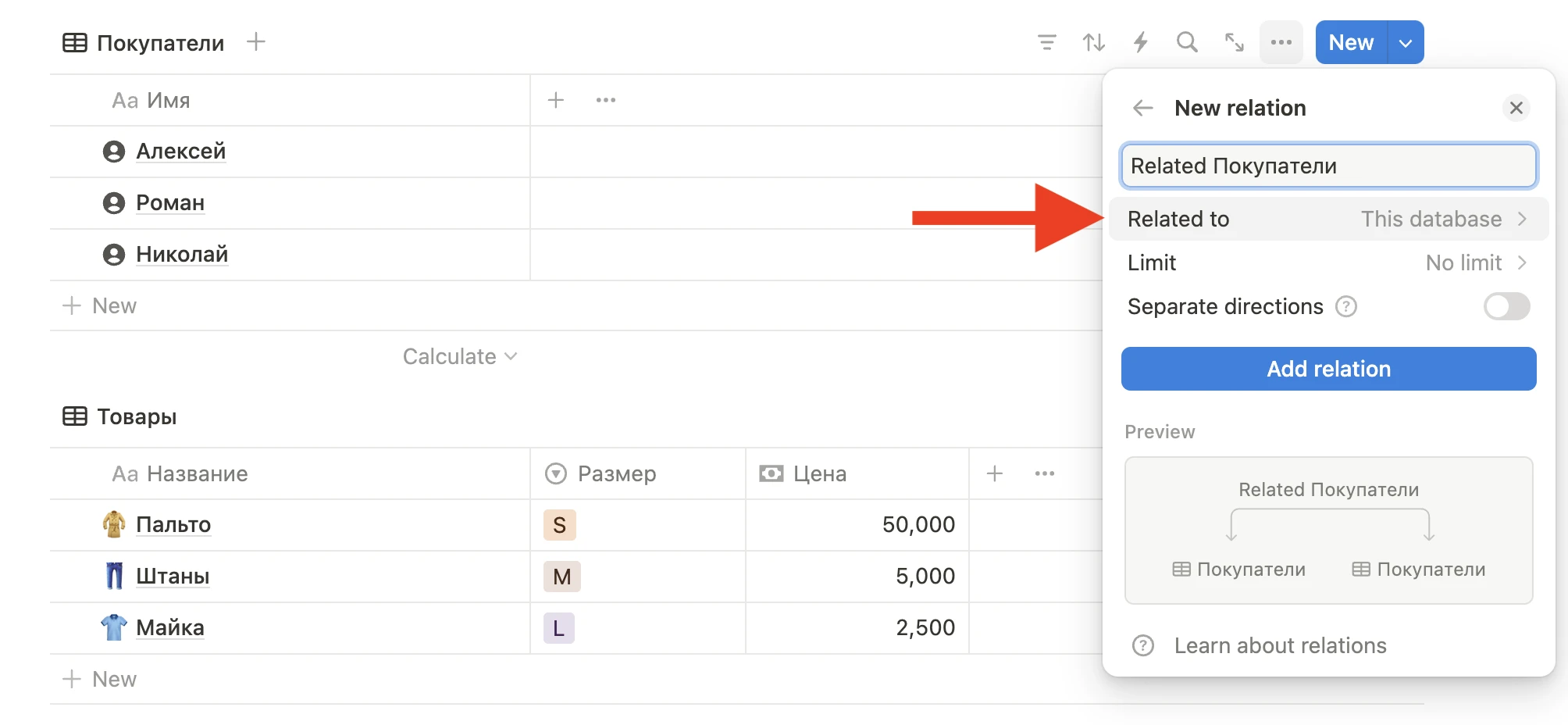Click the relation name input field
Screen dimensions: 1568x725
pos(1328,166)
